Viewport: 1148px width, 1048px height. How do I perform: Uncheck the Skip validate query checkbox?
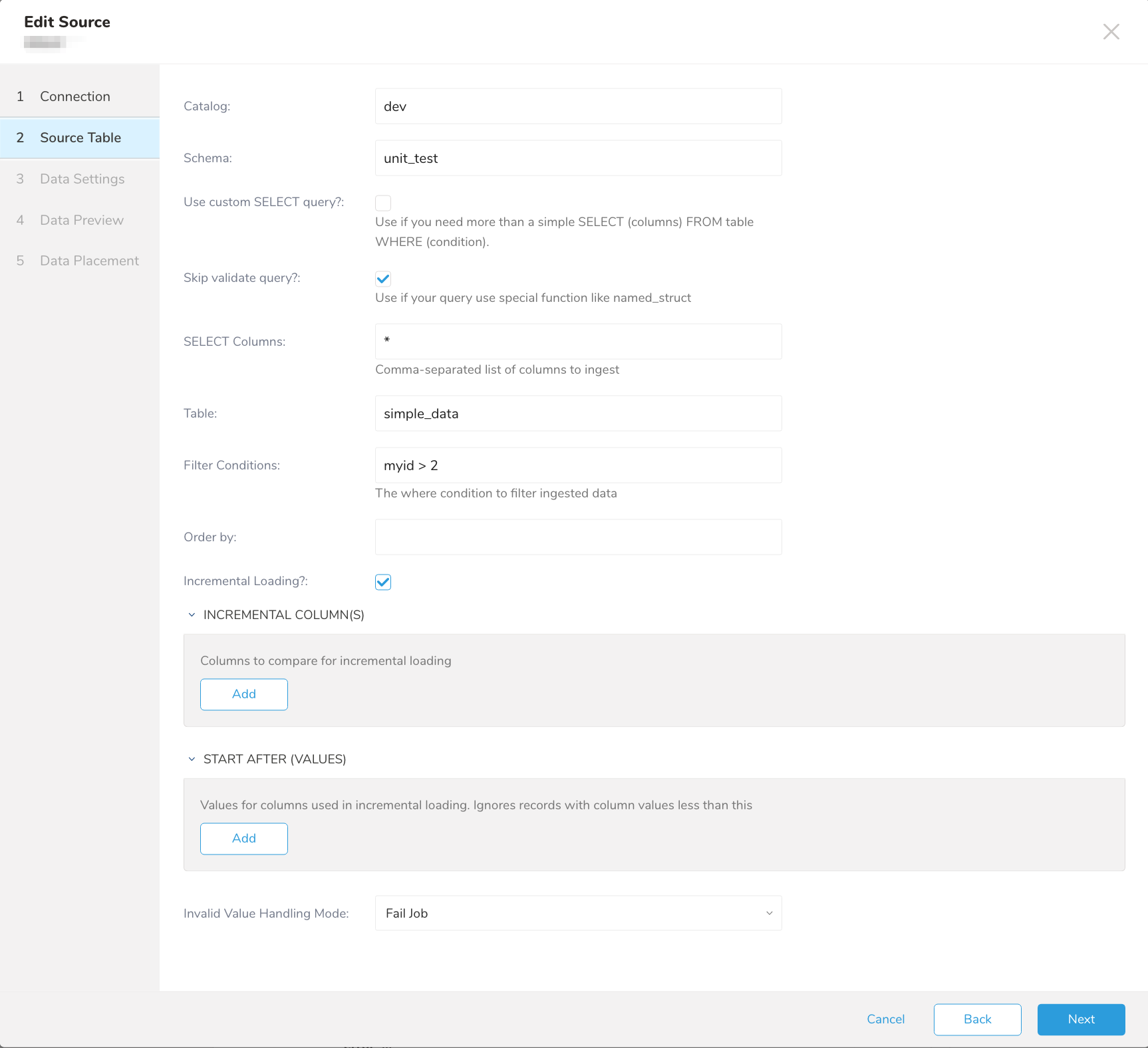coord(383,279)
